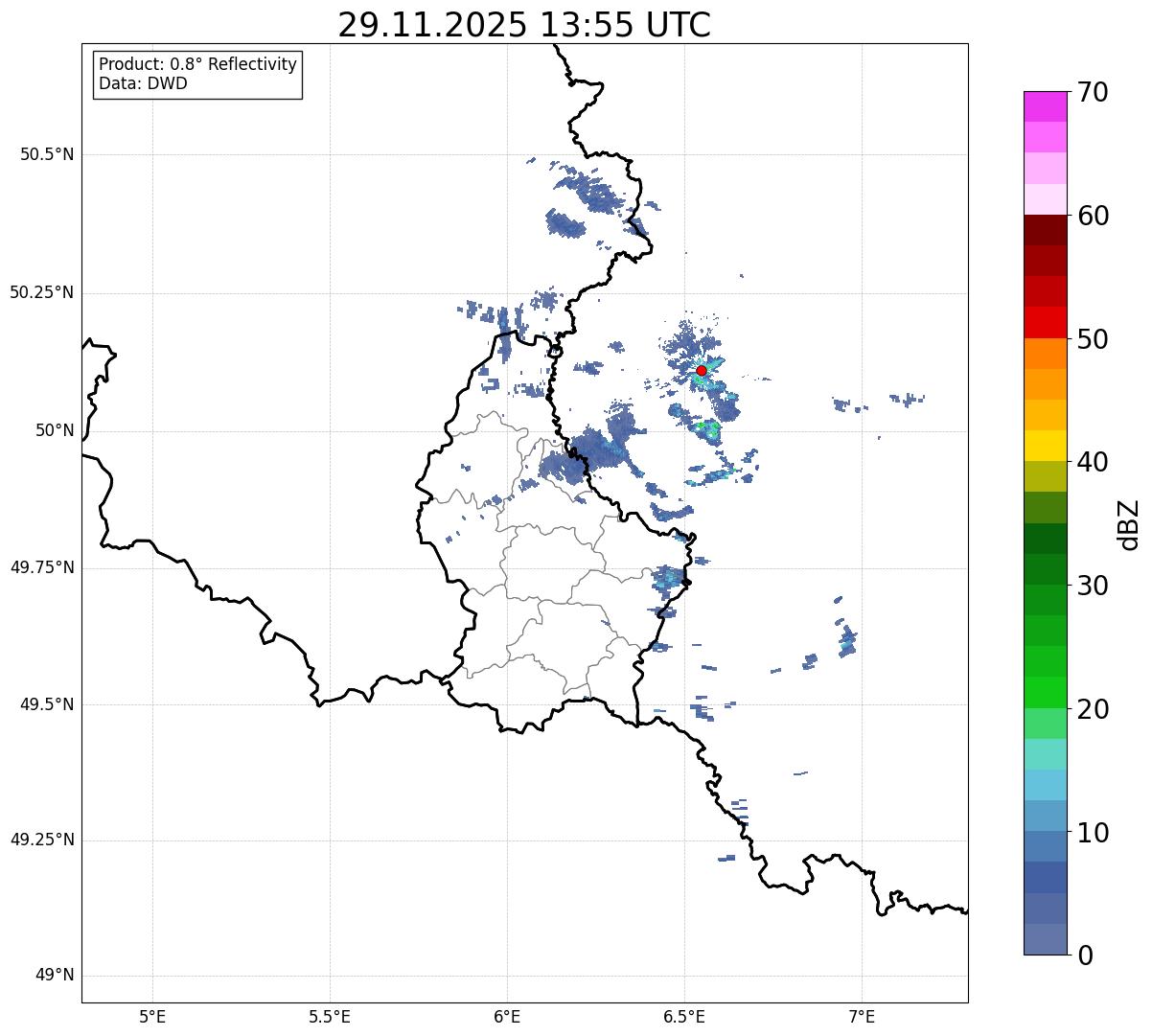The height and width of the screenshot is (1036, 1152).
Task: Click the 7°E longitude label
Action: pos(862,1016)
